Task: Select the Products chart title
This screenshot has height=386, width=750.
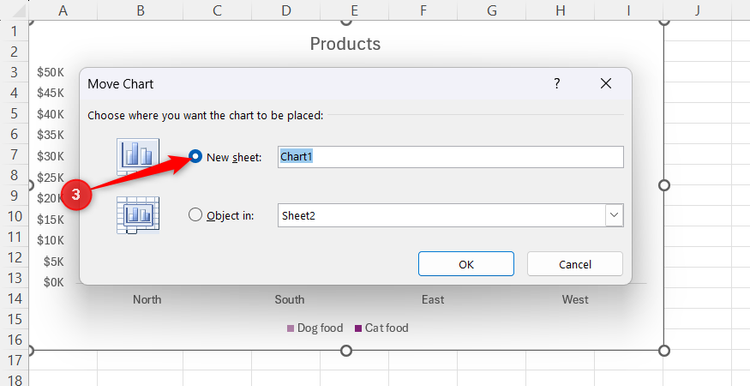Action: click(345, 44)
